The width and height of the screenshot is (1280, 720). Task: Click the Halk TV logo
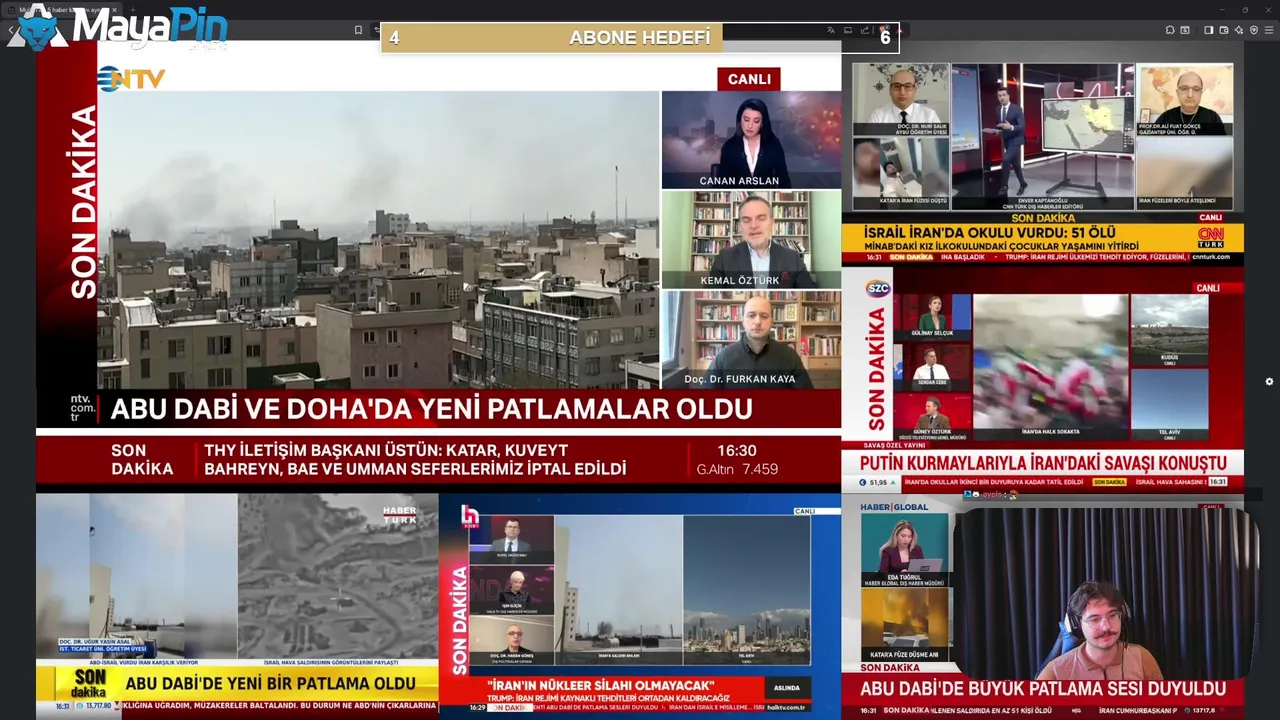469,516
